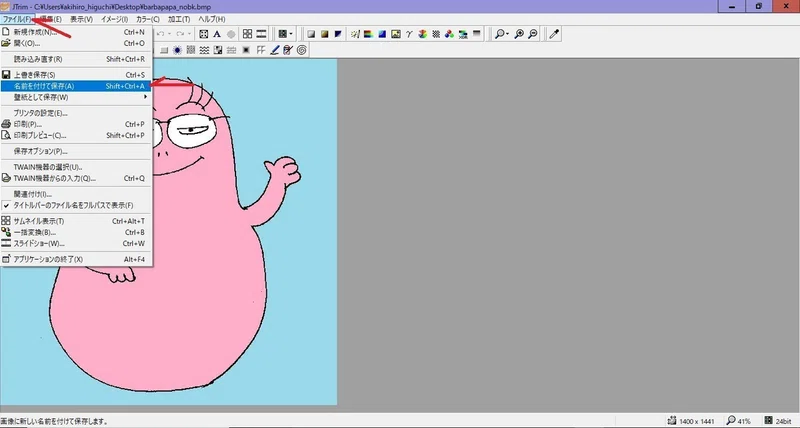The image size is (800, 428).
Task: Choose 名前を付けて保存(A) from File menu
Action: tap(76, 86)
